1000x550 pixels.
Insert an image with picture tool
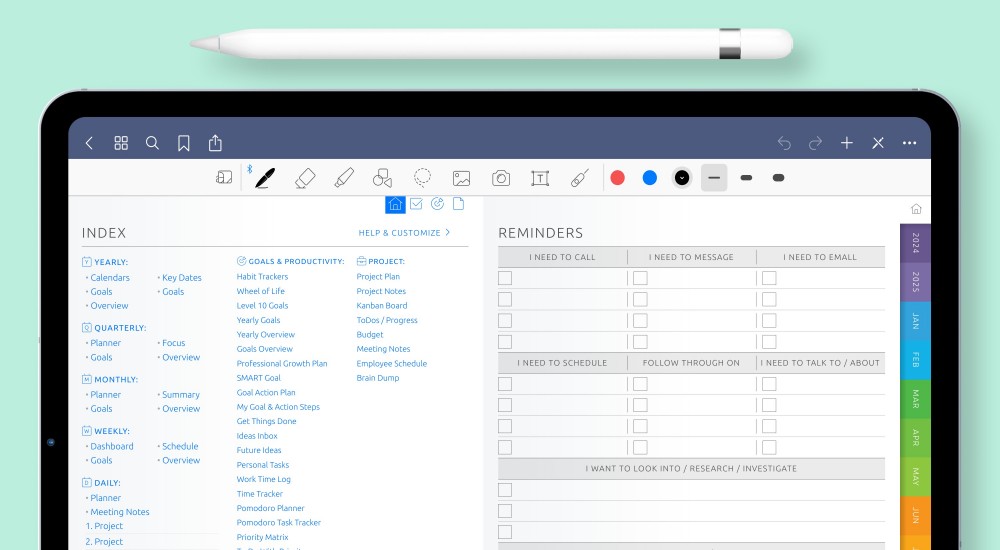[x=461, y=178]
